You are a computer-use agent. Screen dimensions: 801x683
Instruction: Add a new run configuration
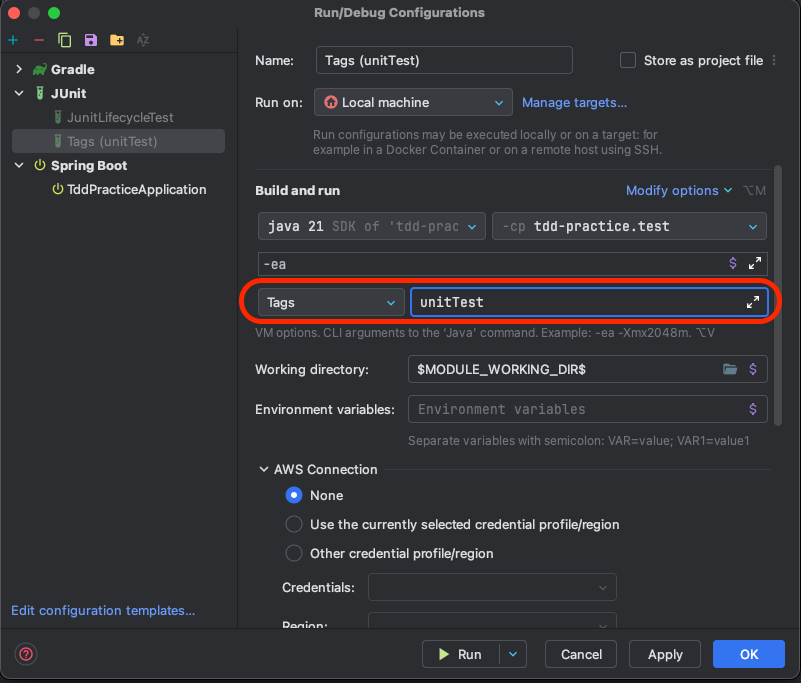coord(13,40)
